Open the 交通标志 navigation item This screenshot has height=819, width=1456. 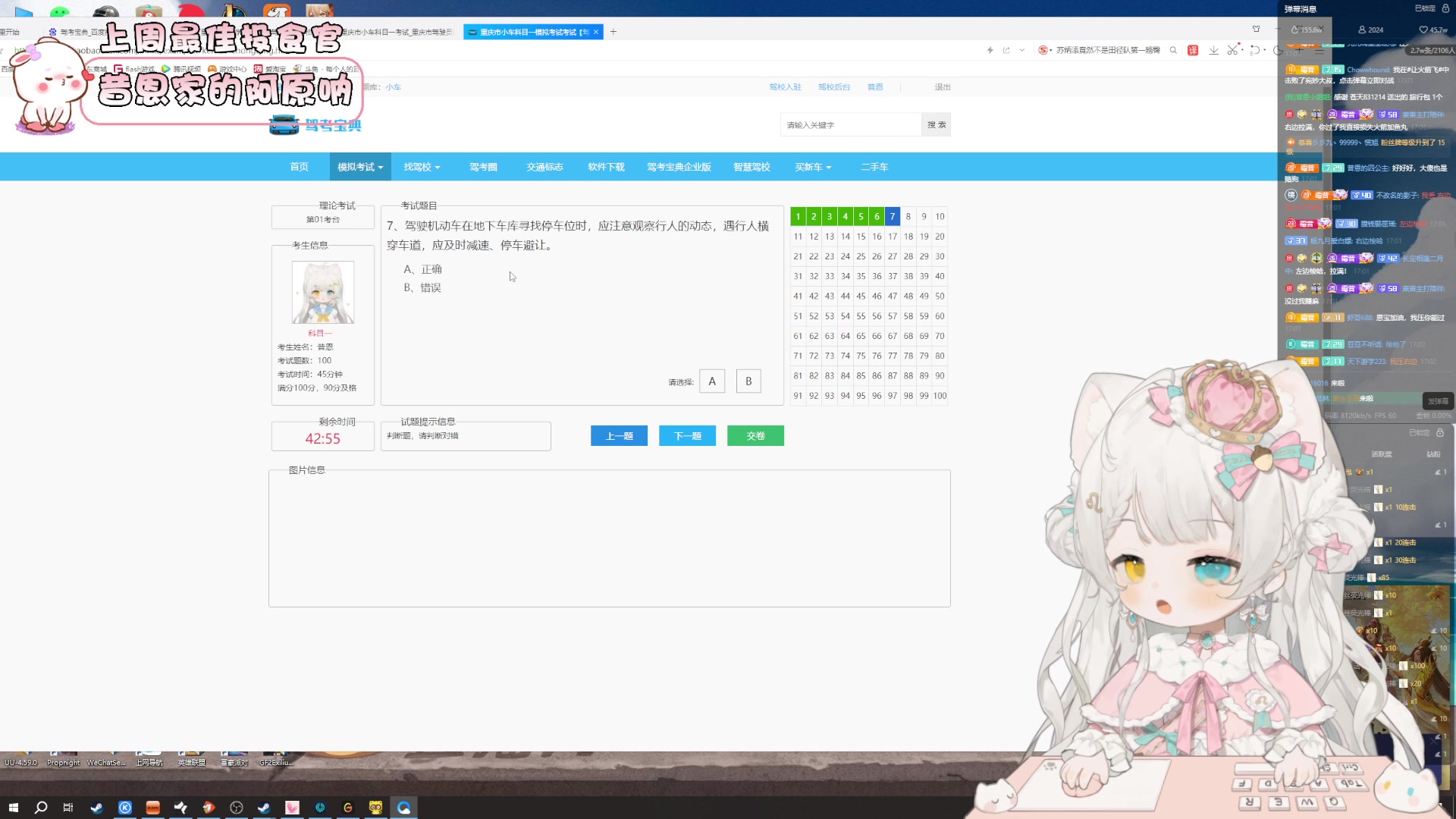coord(544,167)
